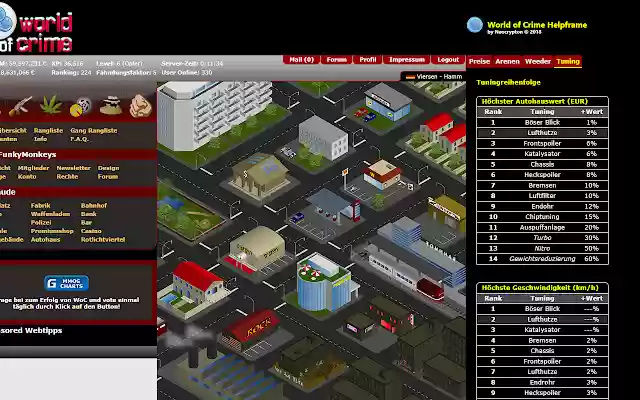
Task: Select the gas station on the map
Action: point(333,207)
